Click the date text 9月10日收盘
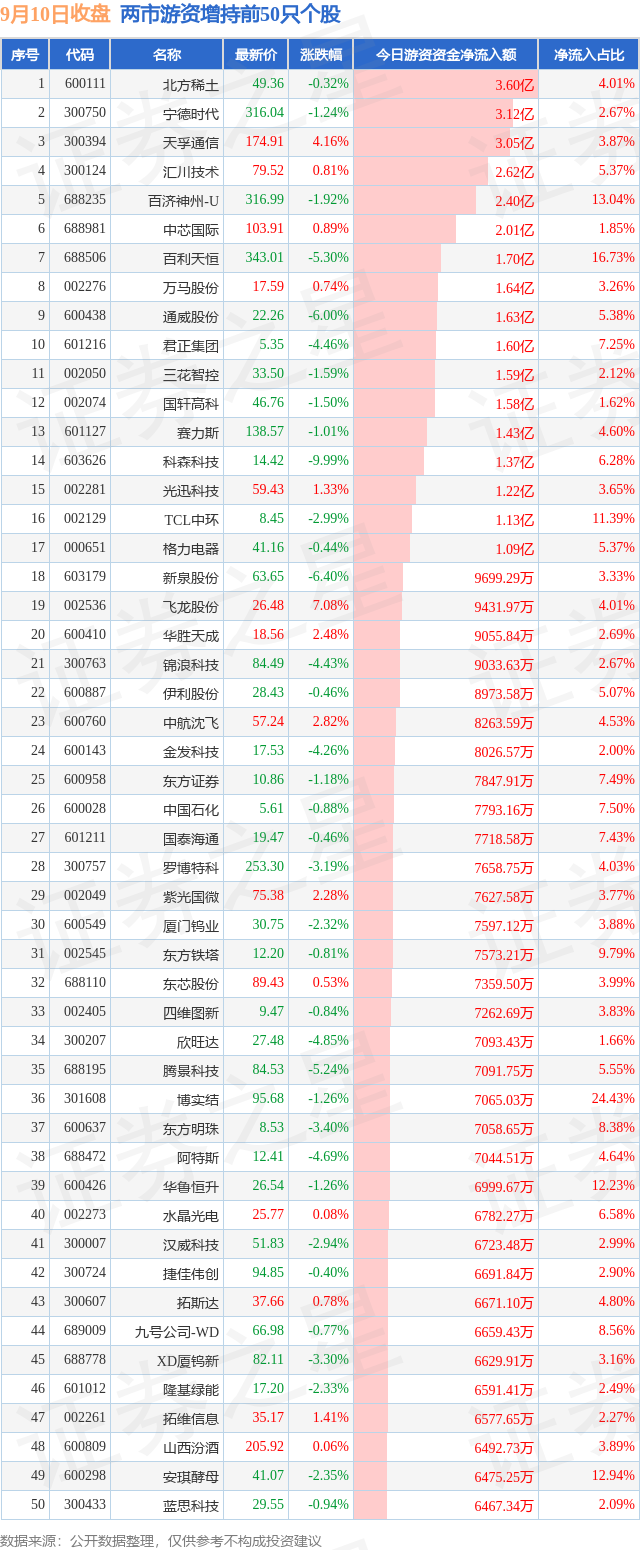Viewport: 640px width, 1550px height. click(55, 14)
